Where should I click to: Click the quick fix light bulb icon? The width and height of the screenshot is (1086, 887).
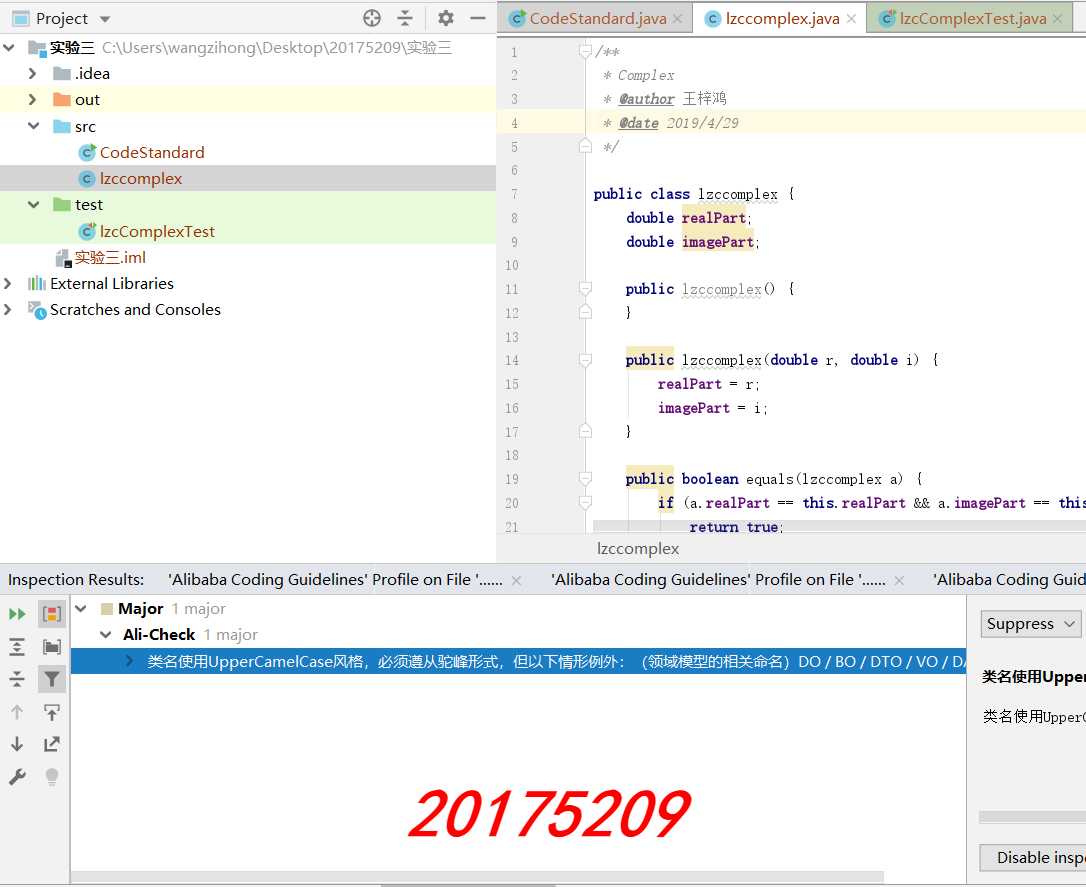pos(52,777)
